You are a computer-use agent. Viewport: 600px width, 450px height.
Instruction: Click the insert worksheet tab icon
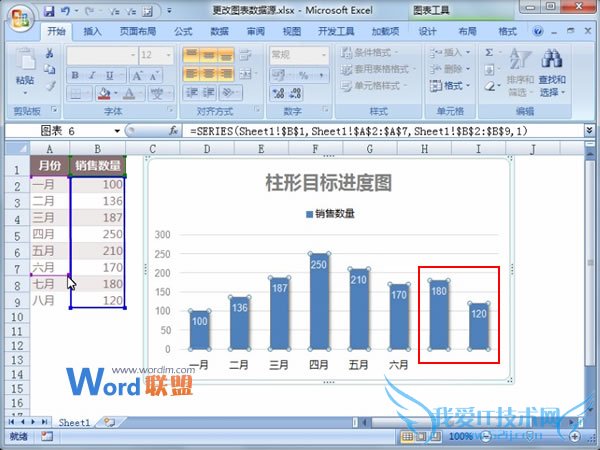tap(109, 422)
